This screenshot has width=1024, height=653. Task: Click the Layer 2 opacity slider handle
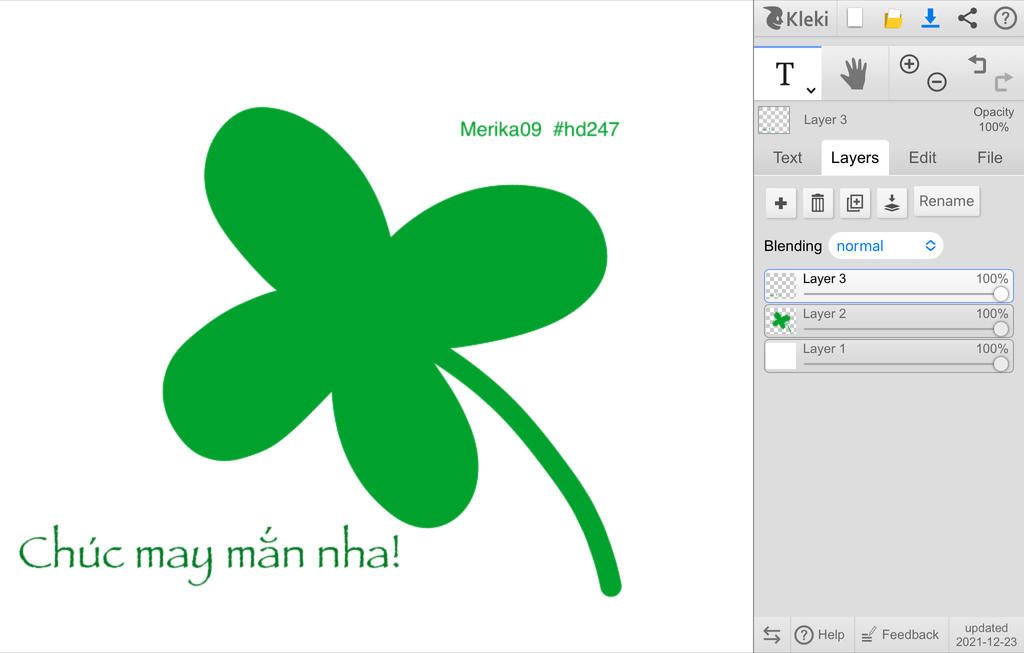[x=1000, y=329]
